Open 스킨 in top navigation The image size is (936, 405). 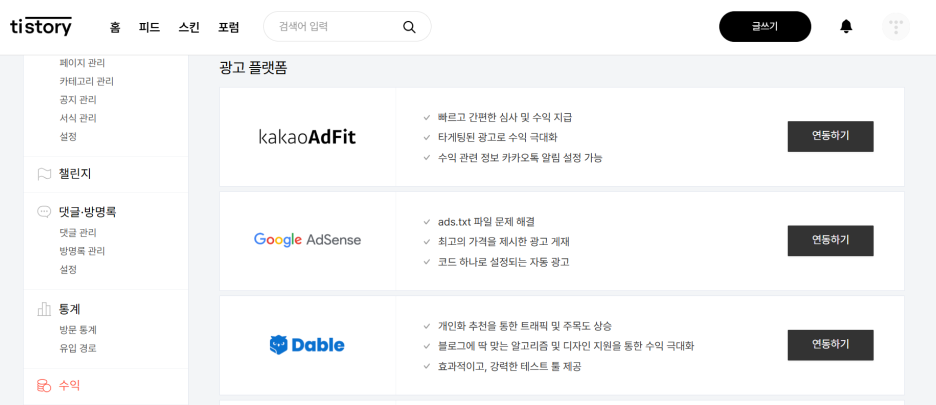(189, 27)
